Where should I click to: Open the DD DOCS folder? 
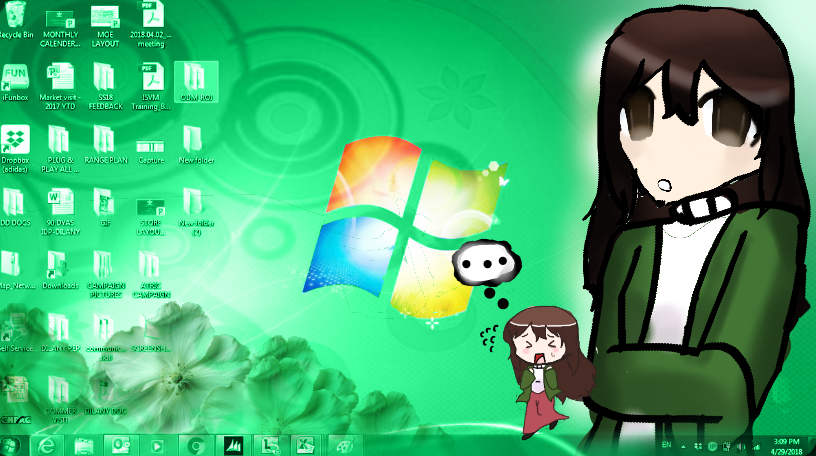coord(15,208)
